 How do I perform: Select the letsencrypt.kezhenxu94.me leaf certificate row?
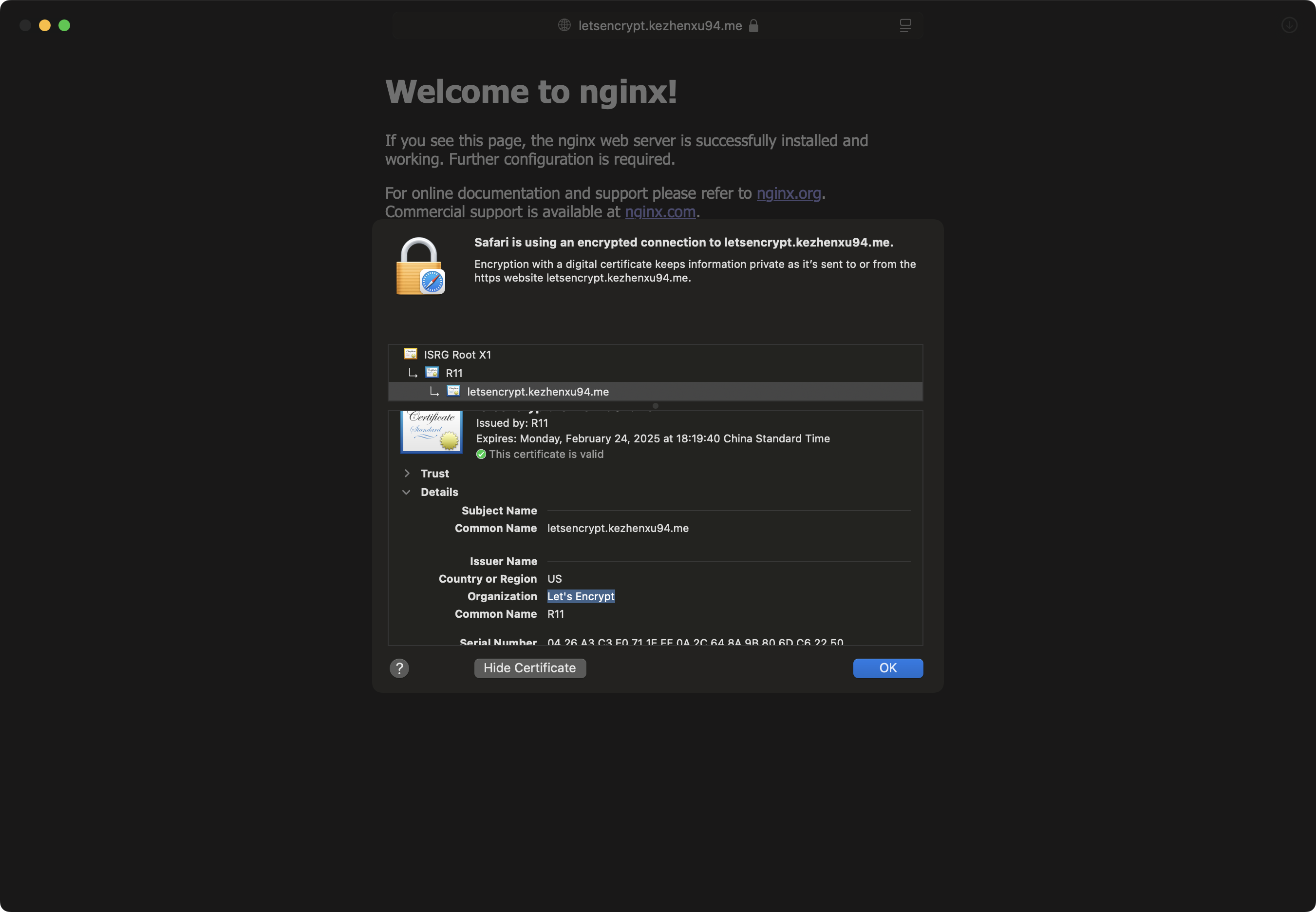(538, 392)
